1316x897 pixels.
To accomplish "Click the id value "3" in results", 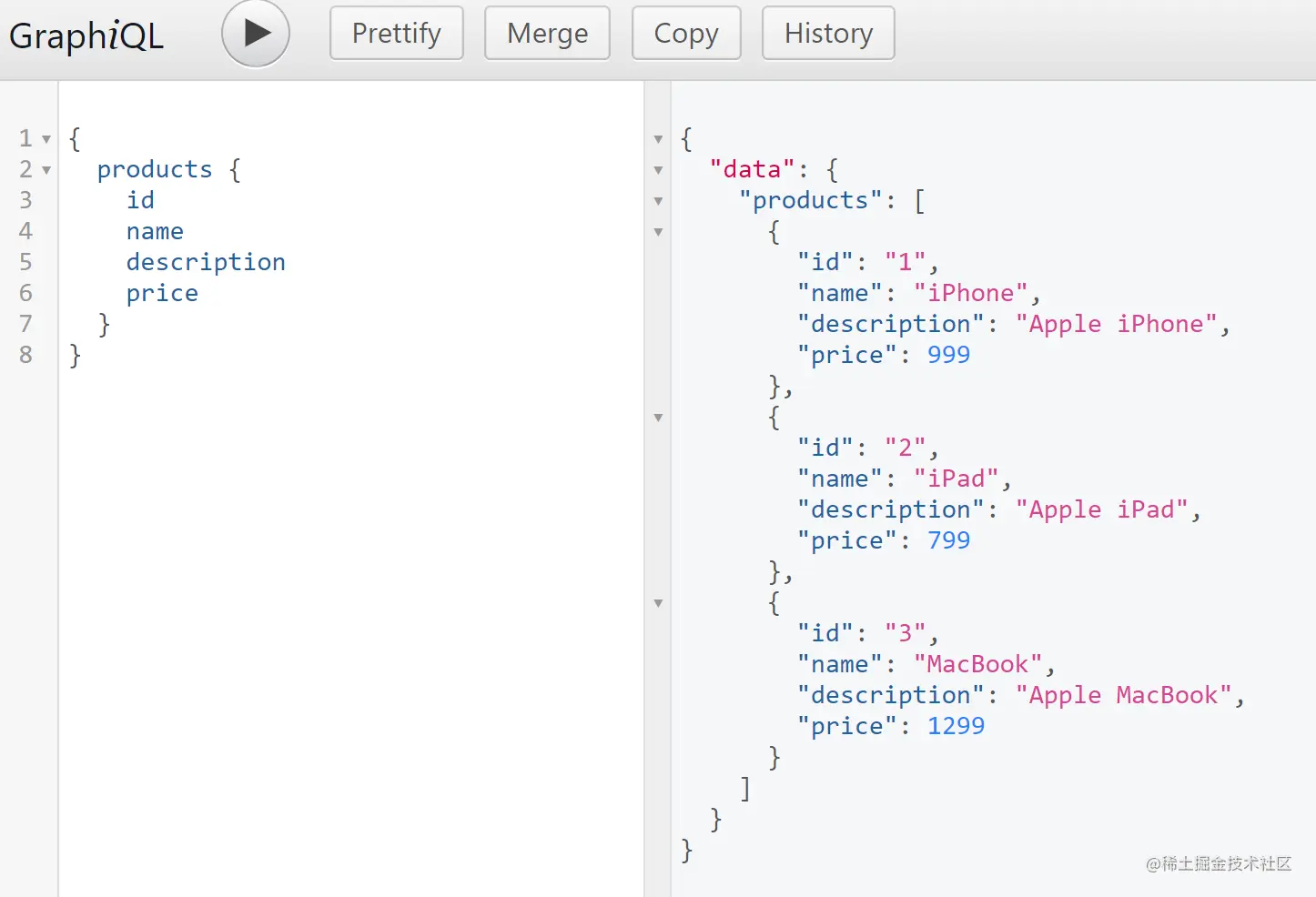I will (906, 633).
